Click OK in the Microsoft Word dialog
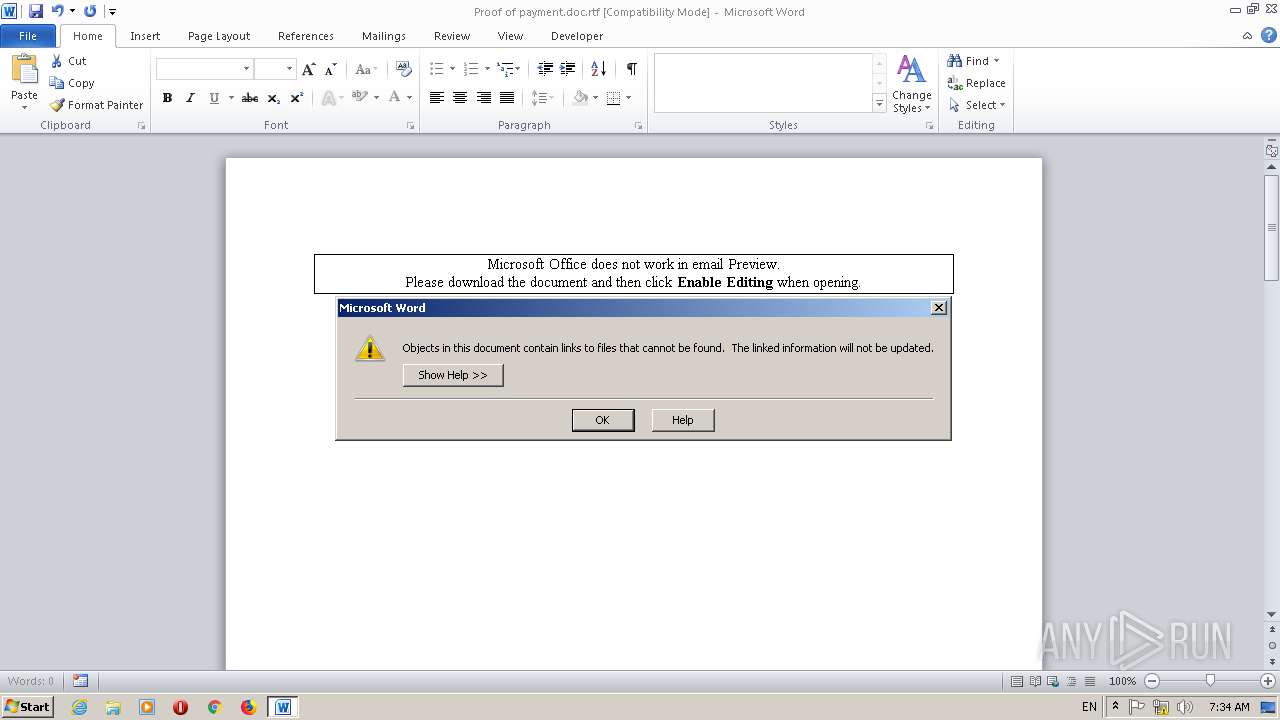Image resolution: width=1280 pixels, height=720 pixels. pos(602,420)
